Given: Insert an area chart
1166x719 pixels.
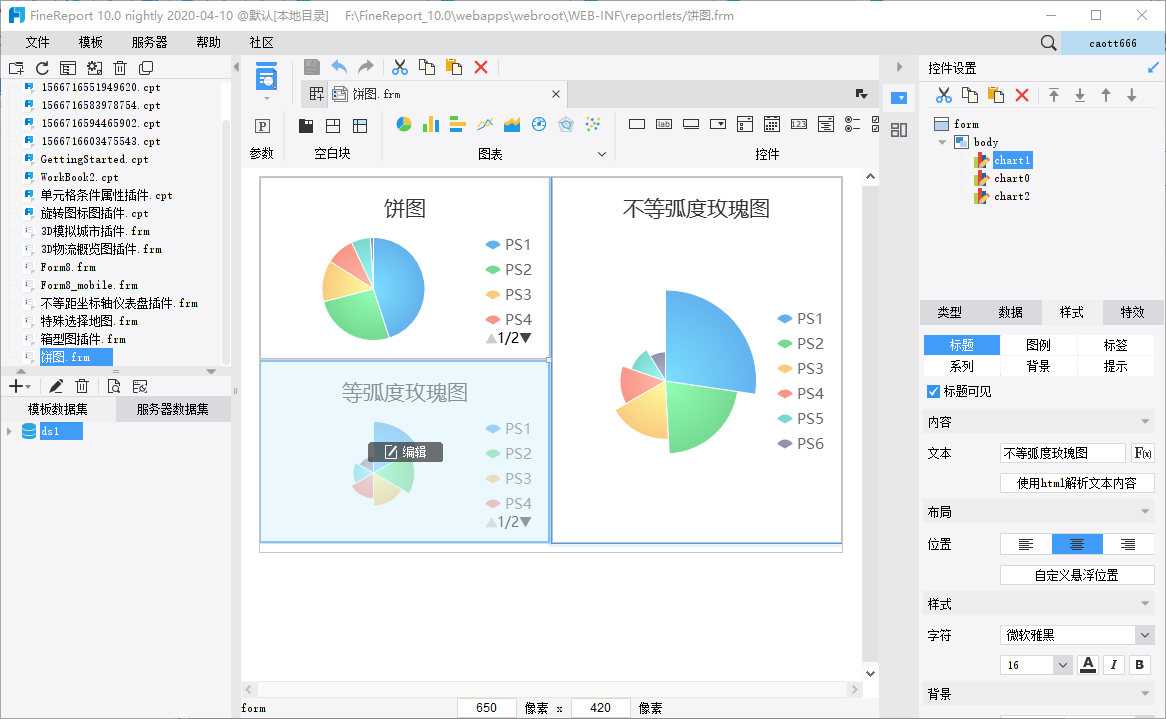Looking at the screenshot, I should click(512, 124).
